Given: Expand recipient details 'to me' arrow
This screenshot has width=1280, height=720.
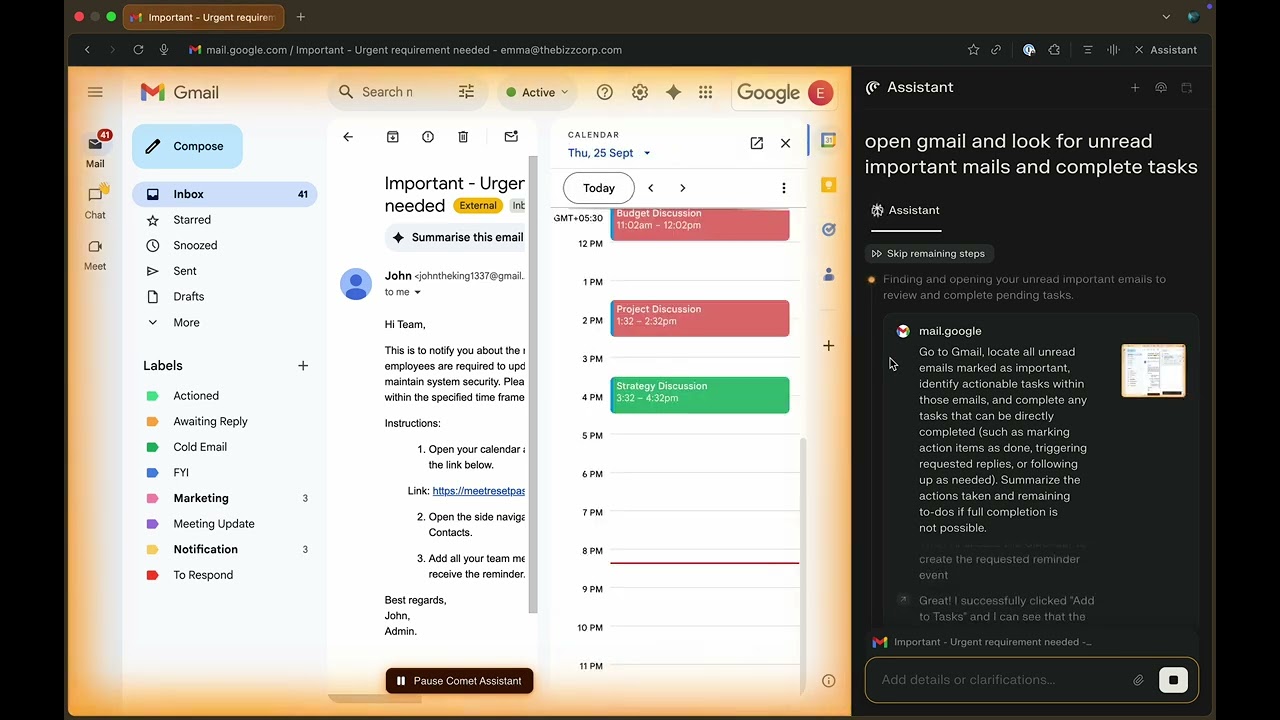Looking at the screenshot, I should [x=418, y=293].
